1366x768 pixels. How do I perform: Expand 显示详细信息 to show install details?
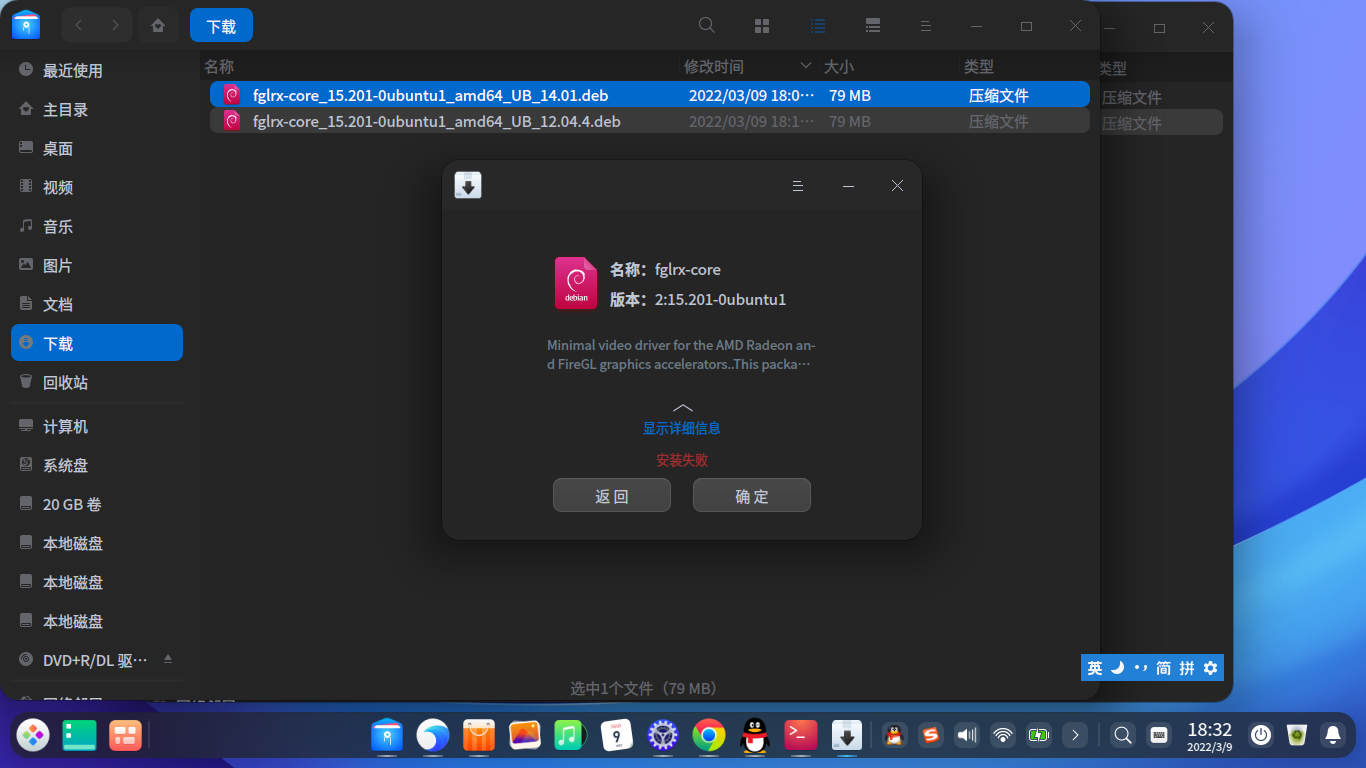[x=681, y=427]
